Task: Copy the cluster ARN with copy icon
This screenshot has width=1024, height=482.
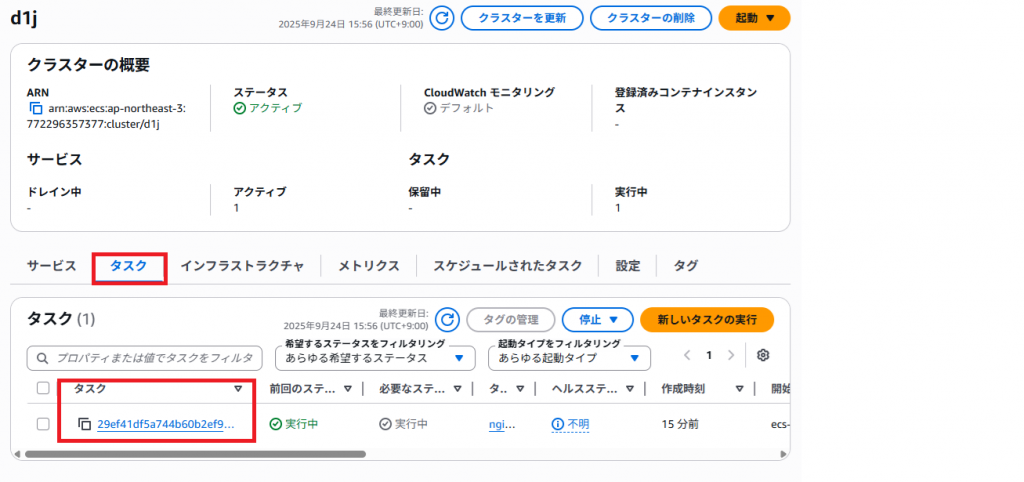Action: (x=36, y=108)
